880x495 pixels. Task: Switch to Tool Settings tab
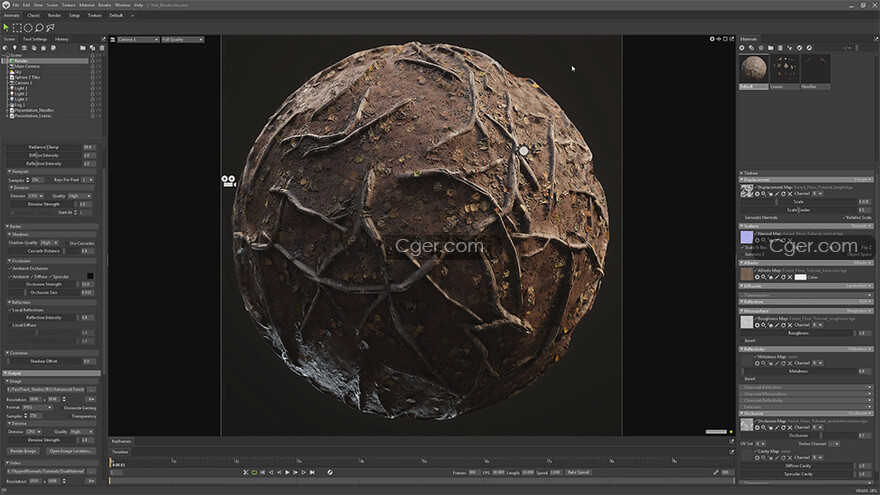(35, 39)
